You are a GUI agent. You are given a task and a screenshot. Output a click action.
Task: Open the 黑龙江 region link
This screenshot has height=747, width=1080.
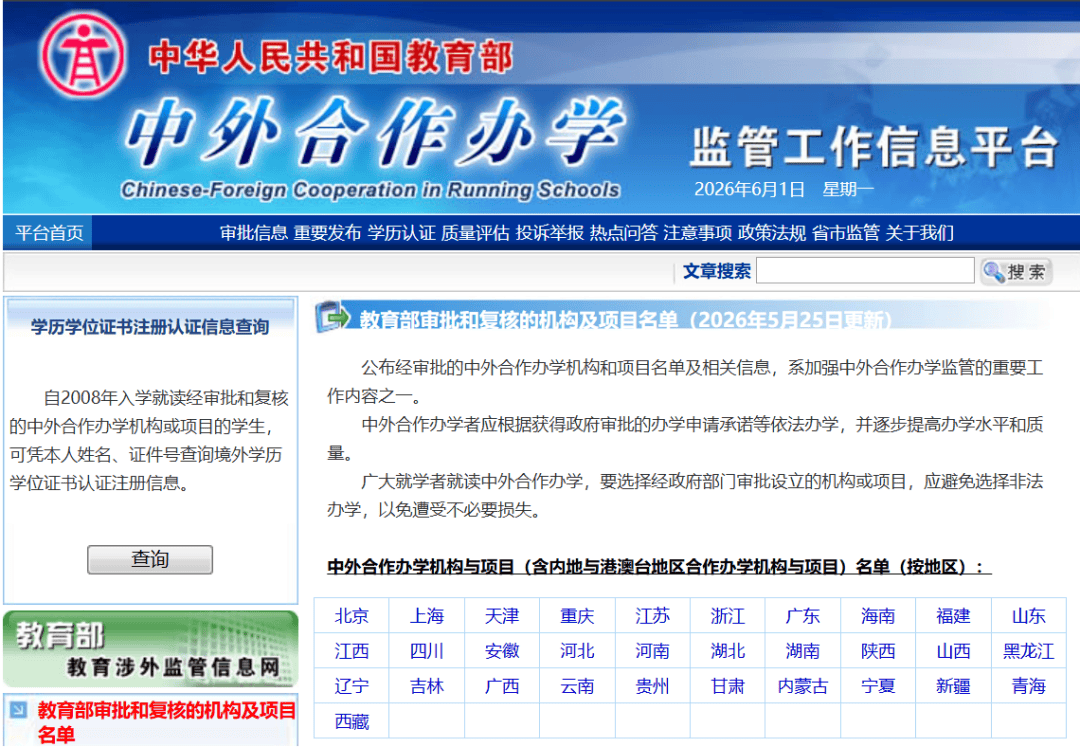click(1028, 651)
